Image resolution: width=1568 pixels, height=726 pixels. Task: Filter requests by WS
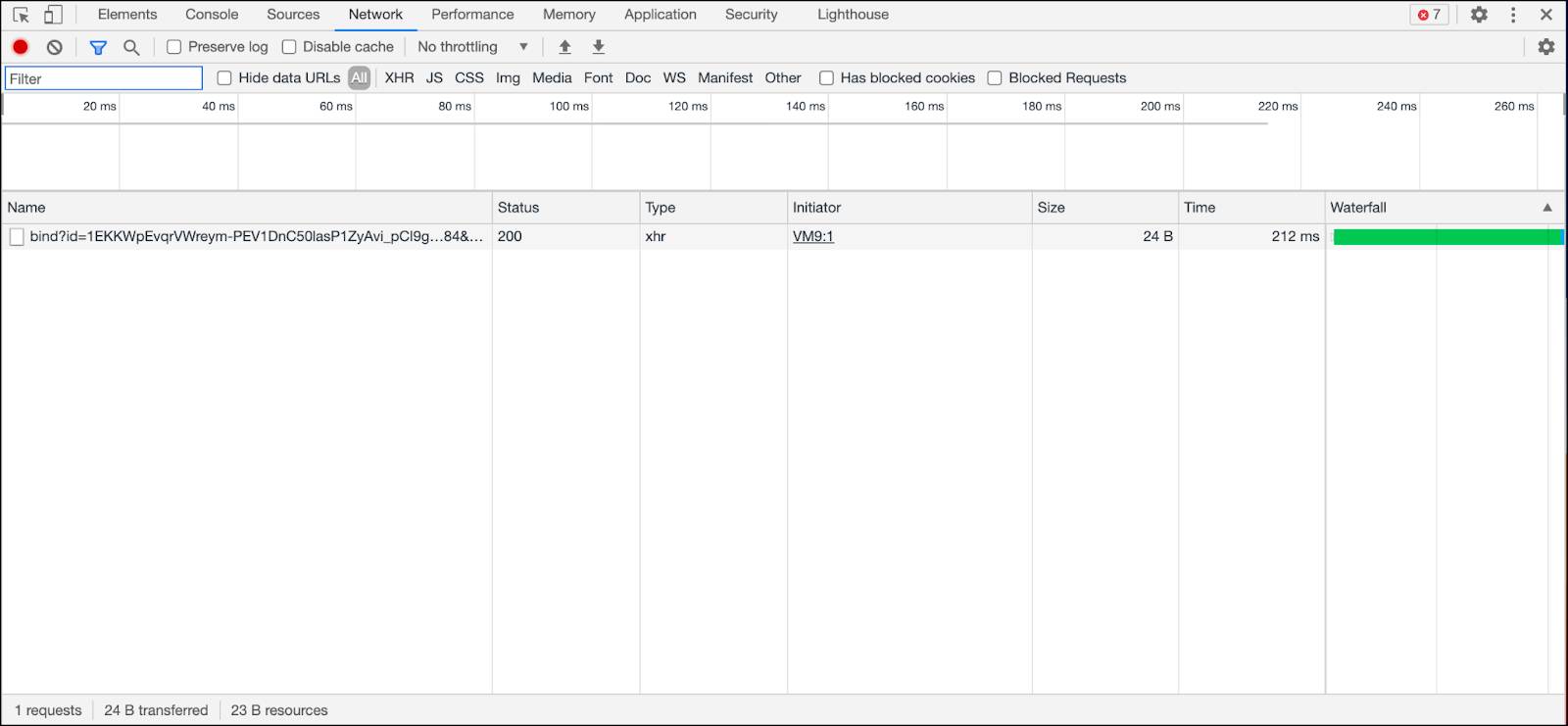click(x=674, y=78)
